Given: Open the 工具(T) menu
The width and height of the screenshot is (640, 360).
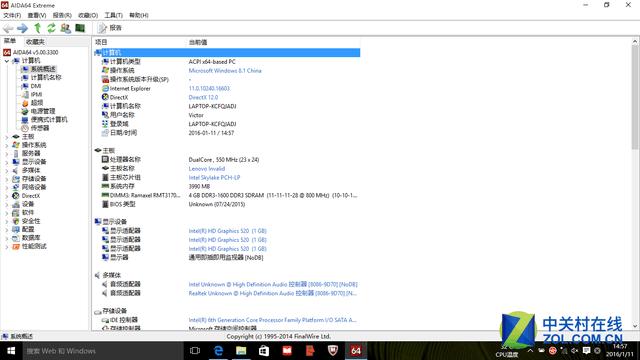Looking at the screenshot, I should pyautogui.click(x=113, y=15).
